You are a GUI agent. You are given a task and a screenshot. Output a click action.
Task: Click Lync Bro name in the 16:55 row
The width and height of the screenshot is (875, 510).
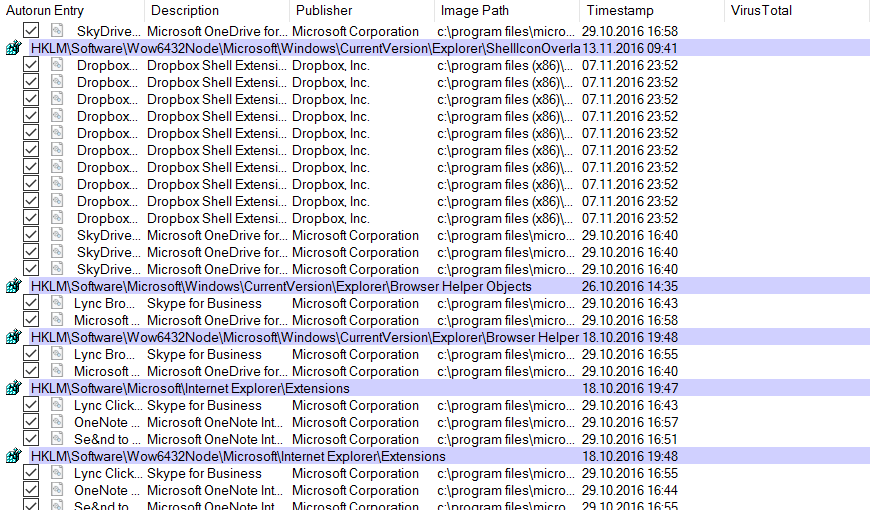point(104,354)
